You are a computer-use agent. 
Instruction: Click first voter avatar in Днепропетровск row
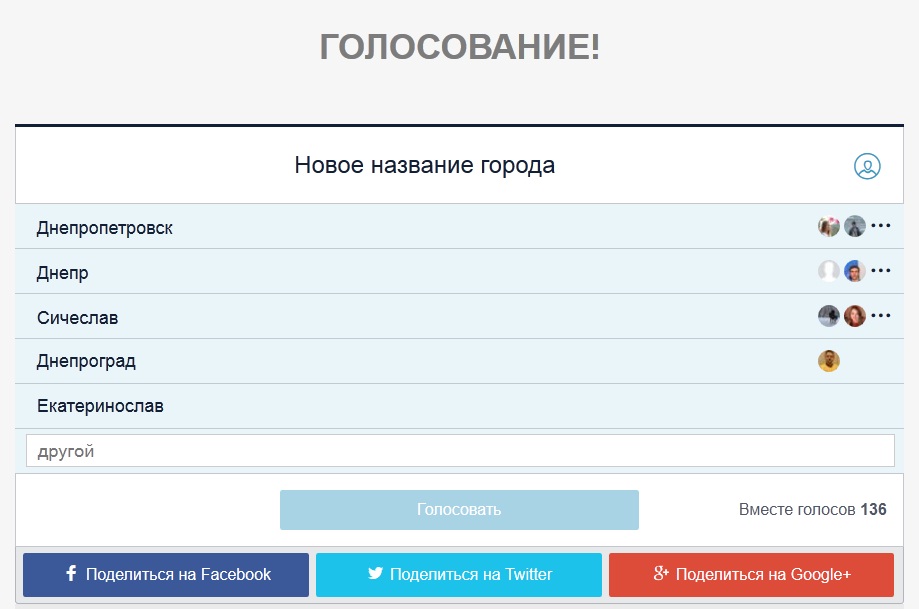(x=828, y=227)
